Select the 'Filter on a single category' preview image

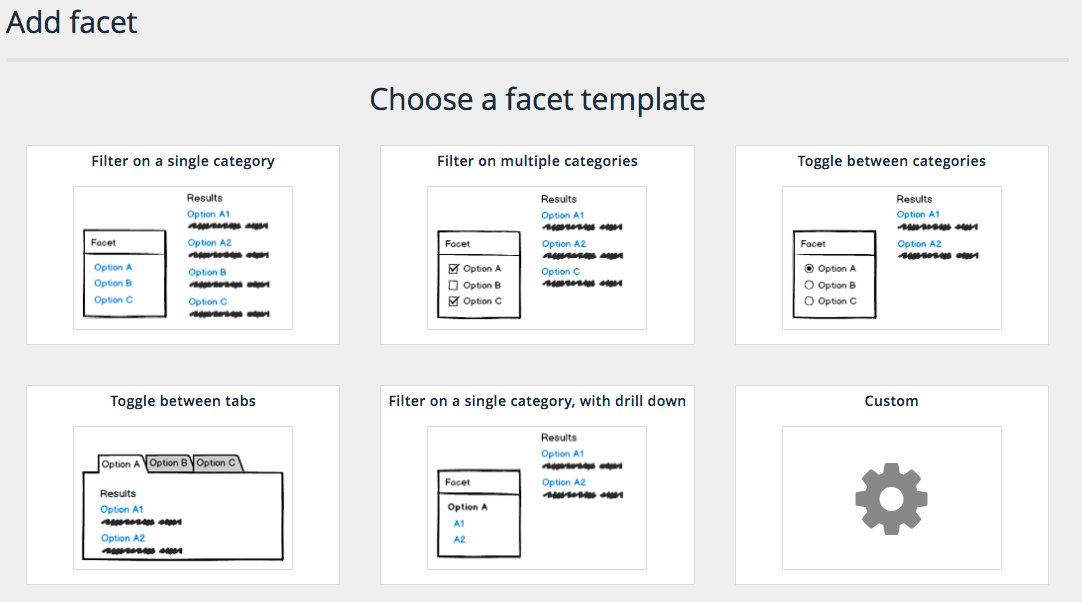click(x=183, y=257)
